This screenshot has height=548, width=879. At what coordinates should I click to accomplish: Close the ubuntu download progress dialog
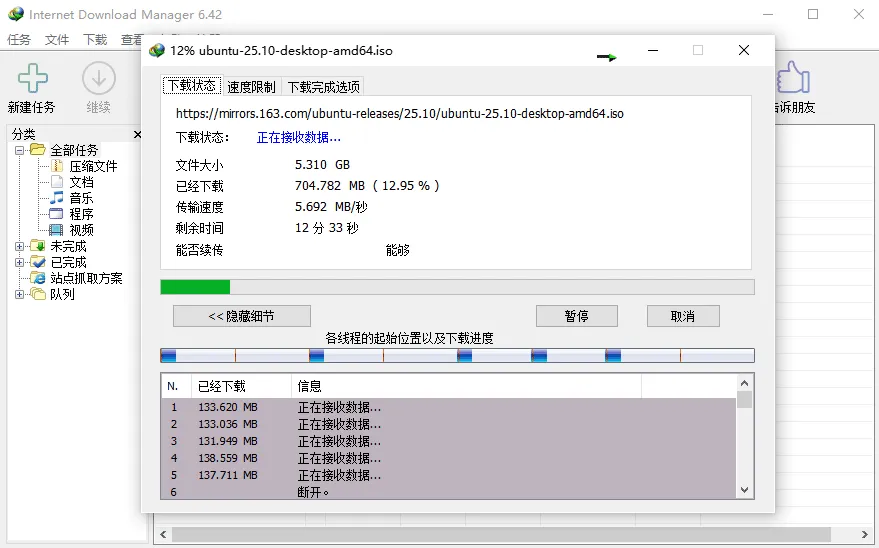[x=744, y=50]
